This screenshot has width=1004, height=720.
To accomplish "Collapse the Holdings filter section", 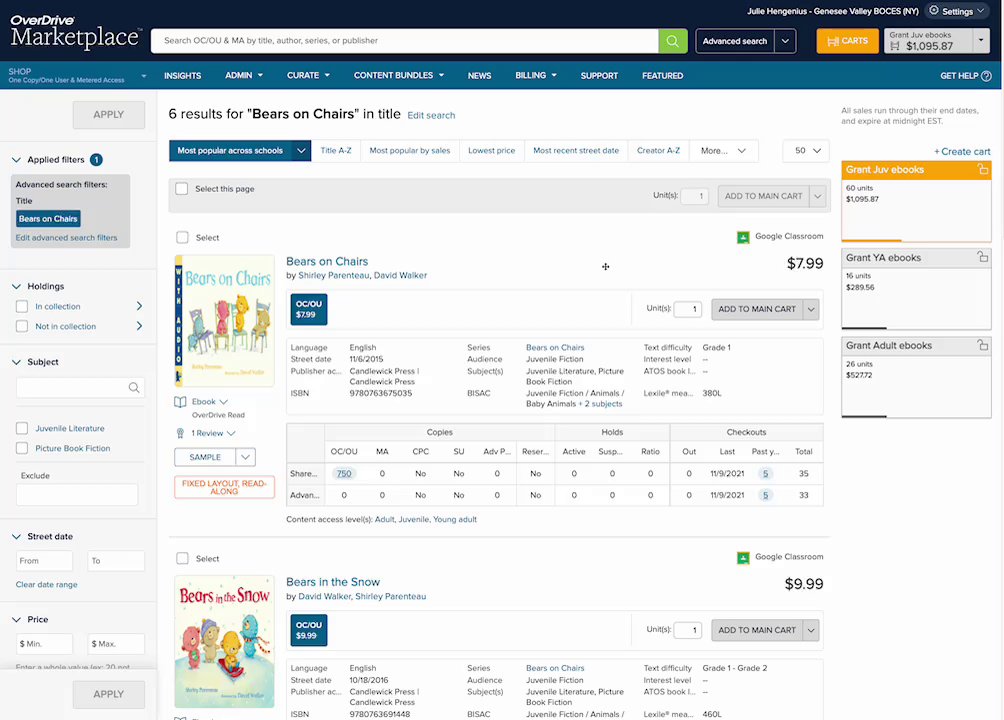I will click(17, 286).
